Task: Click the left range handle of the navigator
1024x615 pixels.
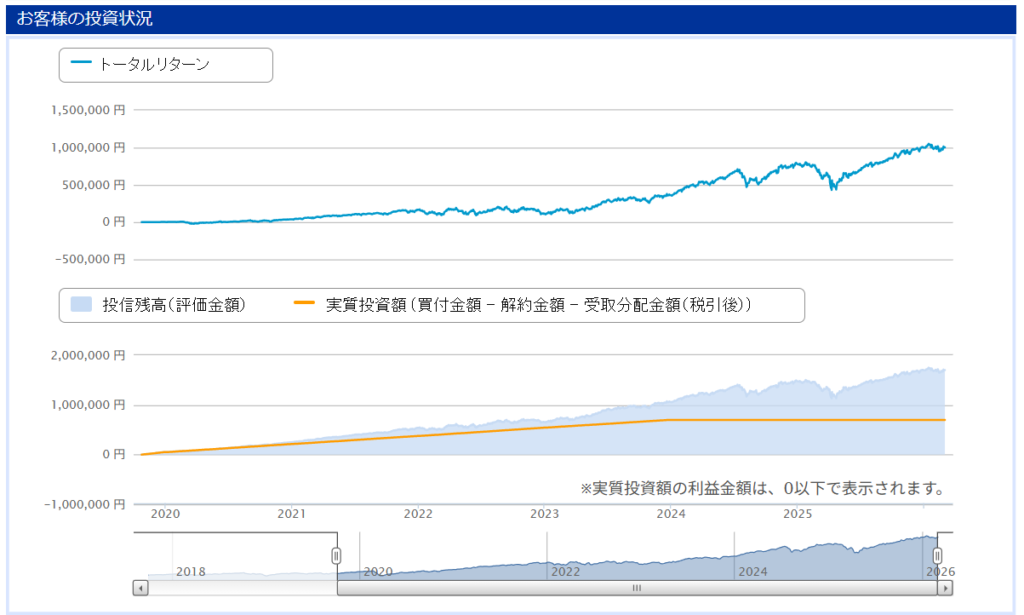Action: coord(337,555)
